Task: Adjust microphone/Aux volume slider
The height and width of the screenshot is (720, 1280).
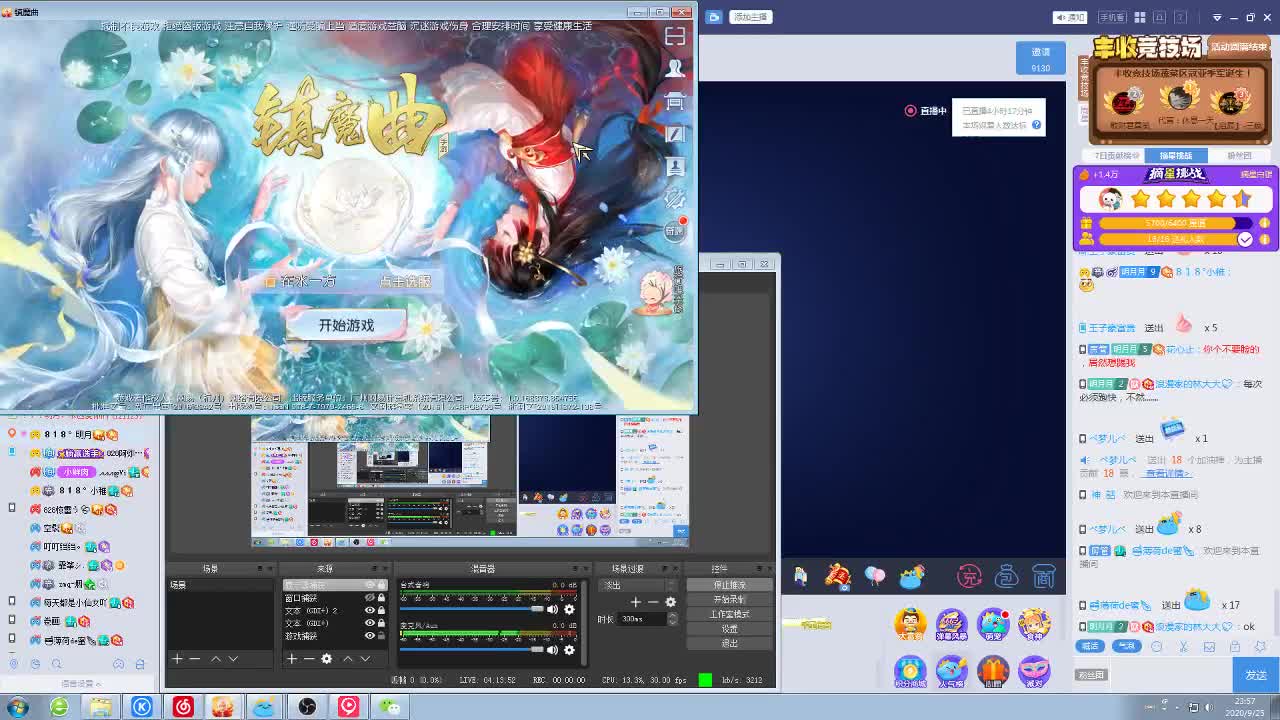Action: pos(472,650)
